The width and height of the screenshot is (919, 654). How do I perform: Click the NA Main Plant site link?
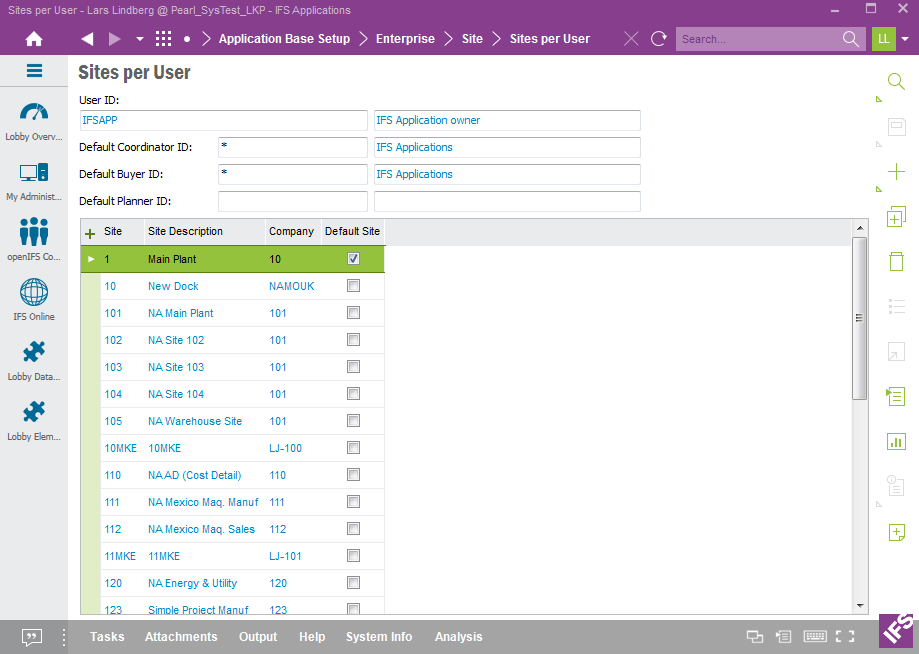pyautogui.click(x=180, y=313)
